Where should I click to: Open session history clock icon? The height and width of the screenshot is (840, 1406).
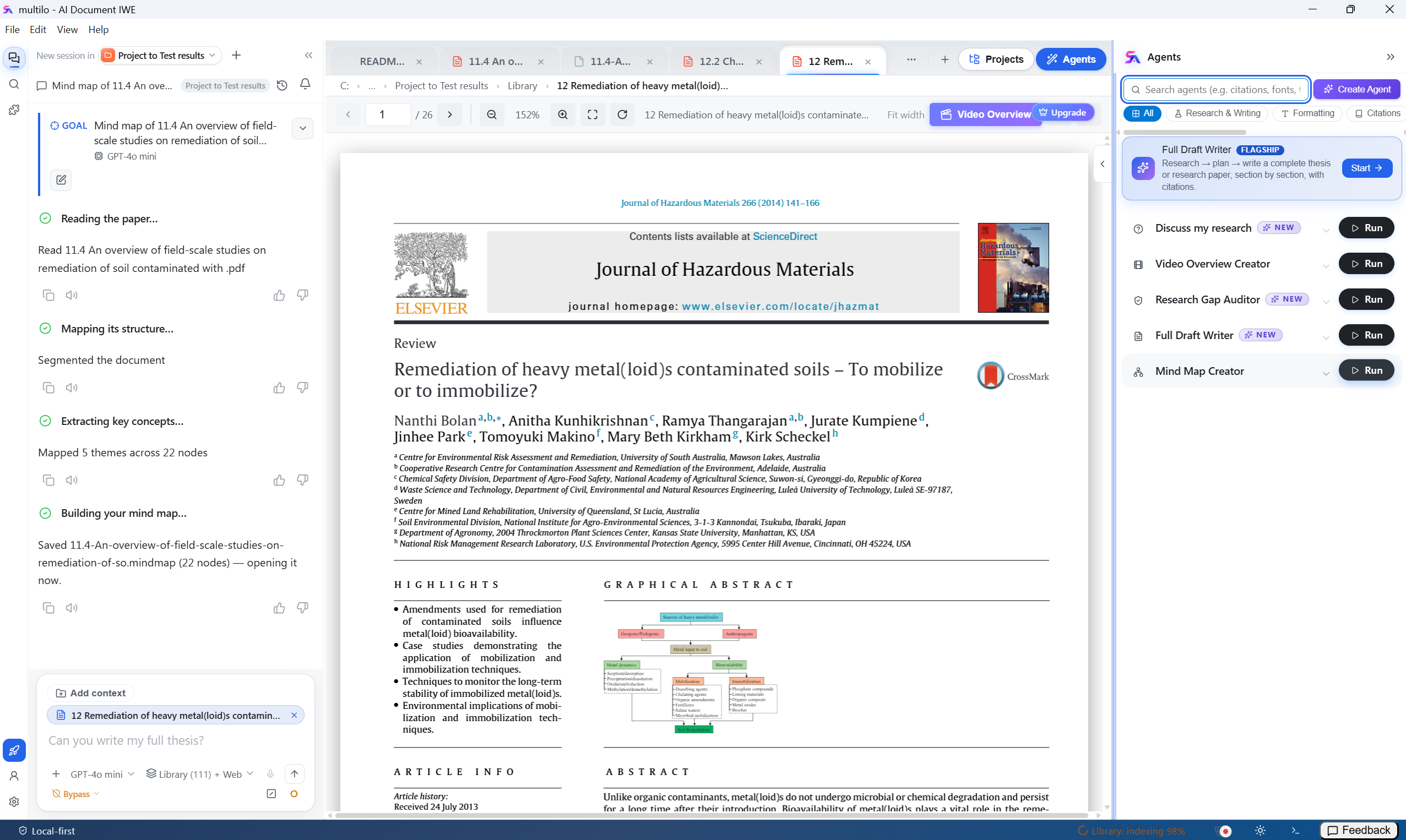(x=282, y=85)
